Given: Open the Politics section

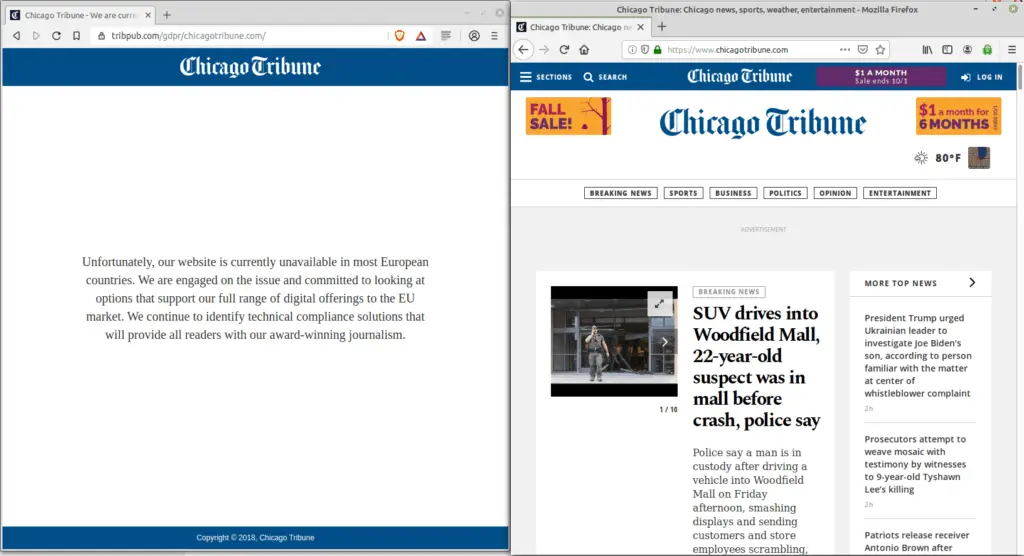Looking at the screenshot, I should 785,193.
